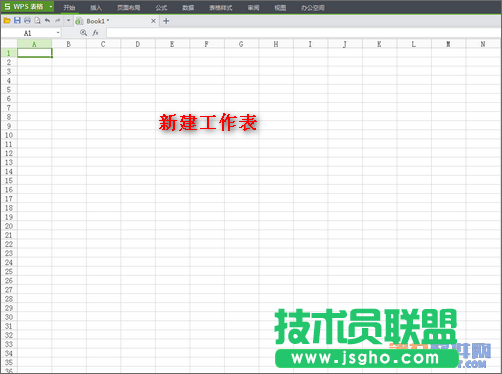
Task: Switch to the 开始 ribbon tab
Action: tap(69, 8)
